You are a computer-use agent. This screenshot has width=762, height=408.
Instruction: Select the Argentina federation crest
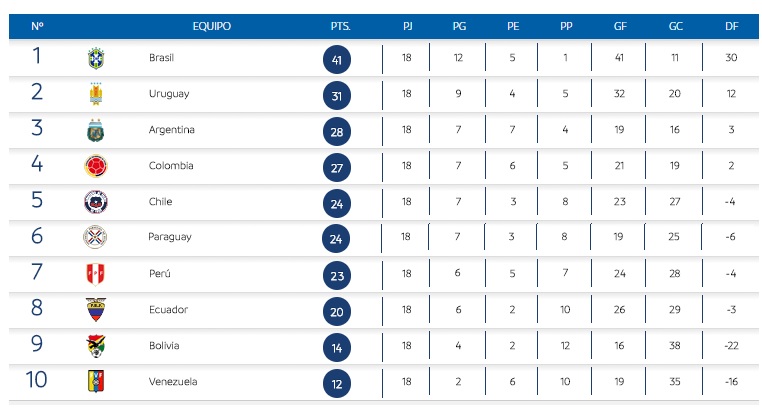click(96, 130)
